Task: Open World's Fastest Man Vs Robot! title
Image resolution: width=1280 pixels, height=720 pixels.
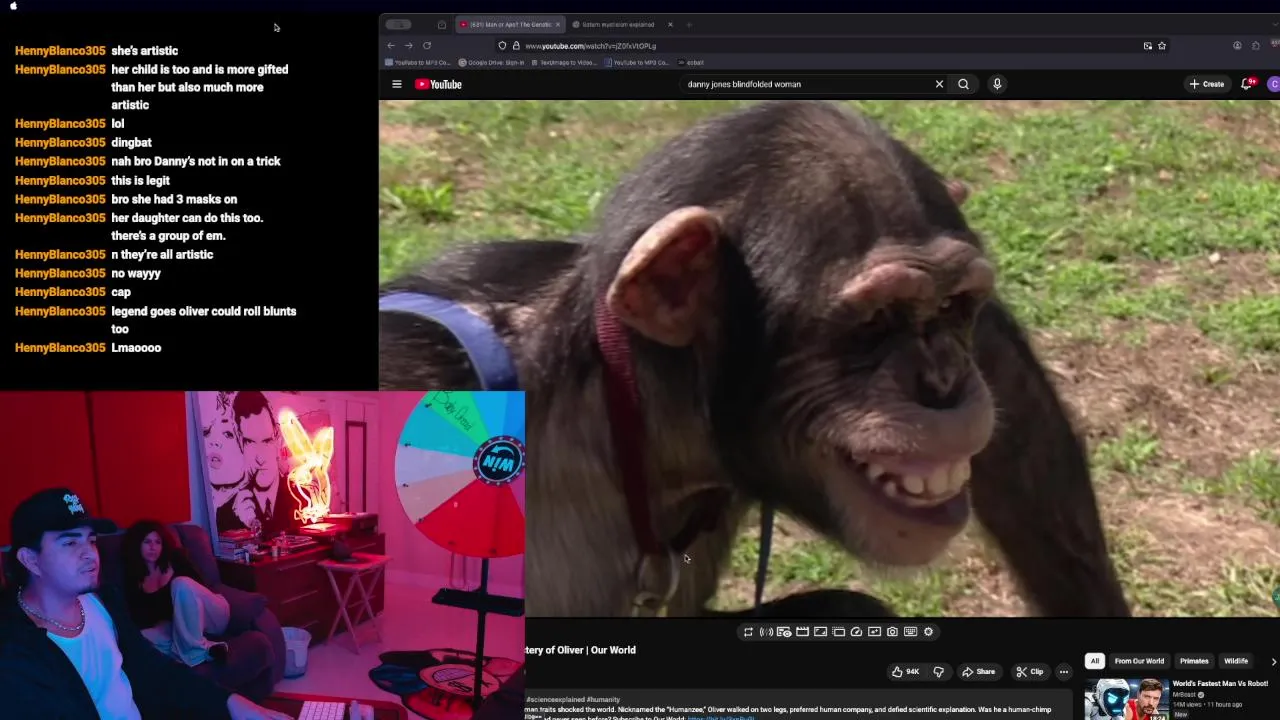Action: (1220, 684)
